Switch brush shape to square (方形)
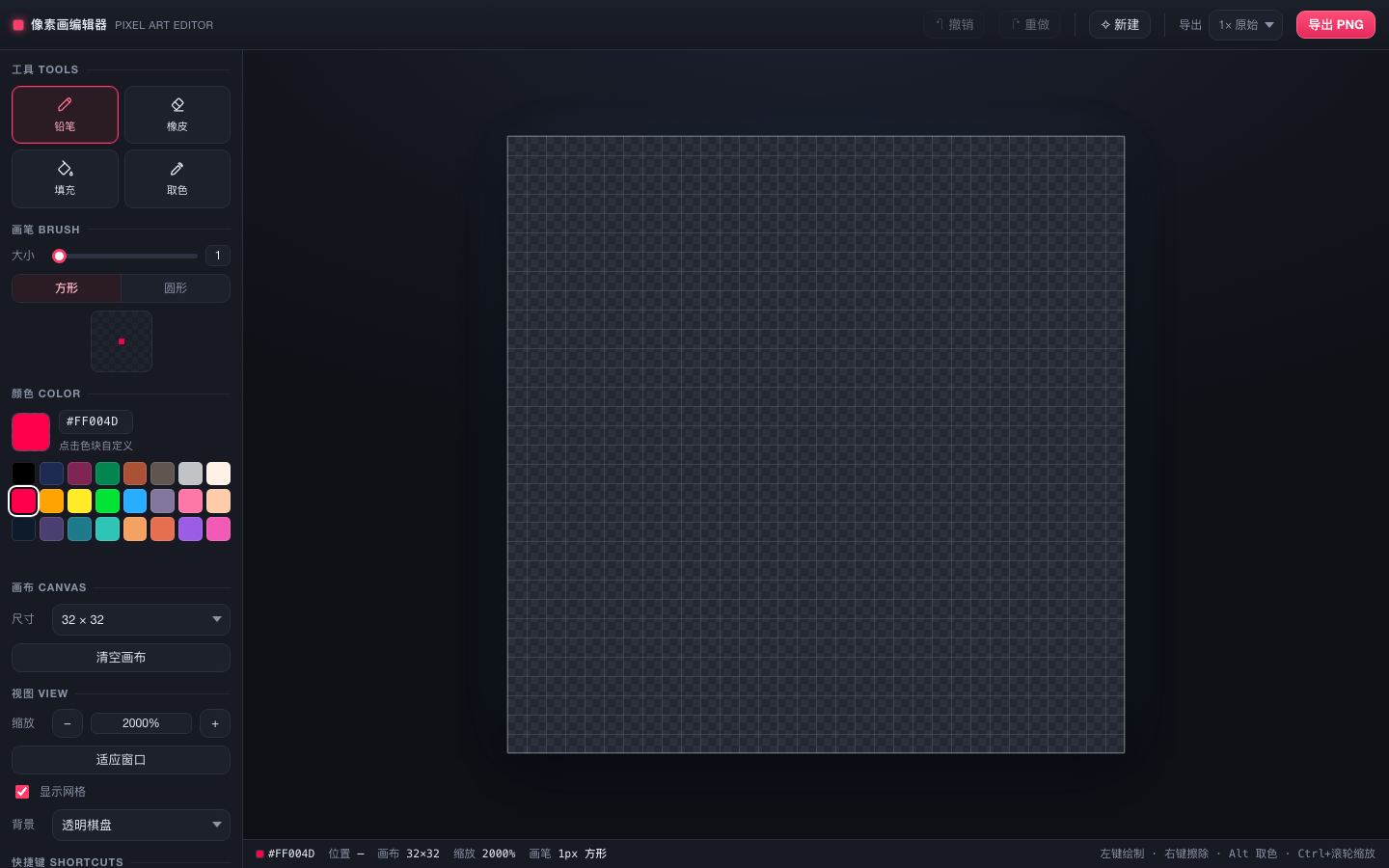The width and height of the screenshot is (1389, 868). [67, 288]
